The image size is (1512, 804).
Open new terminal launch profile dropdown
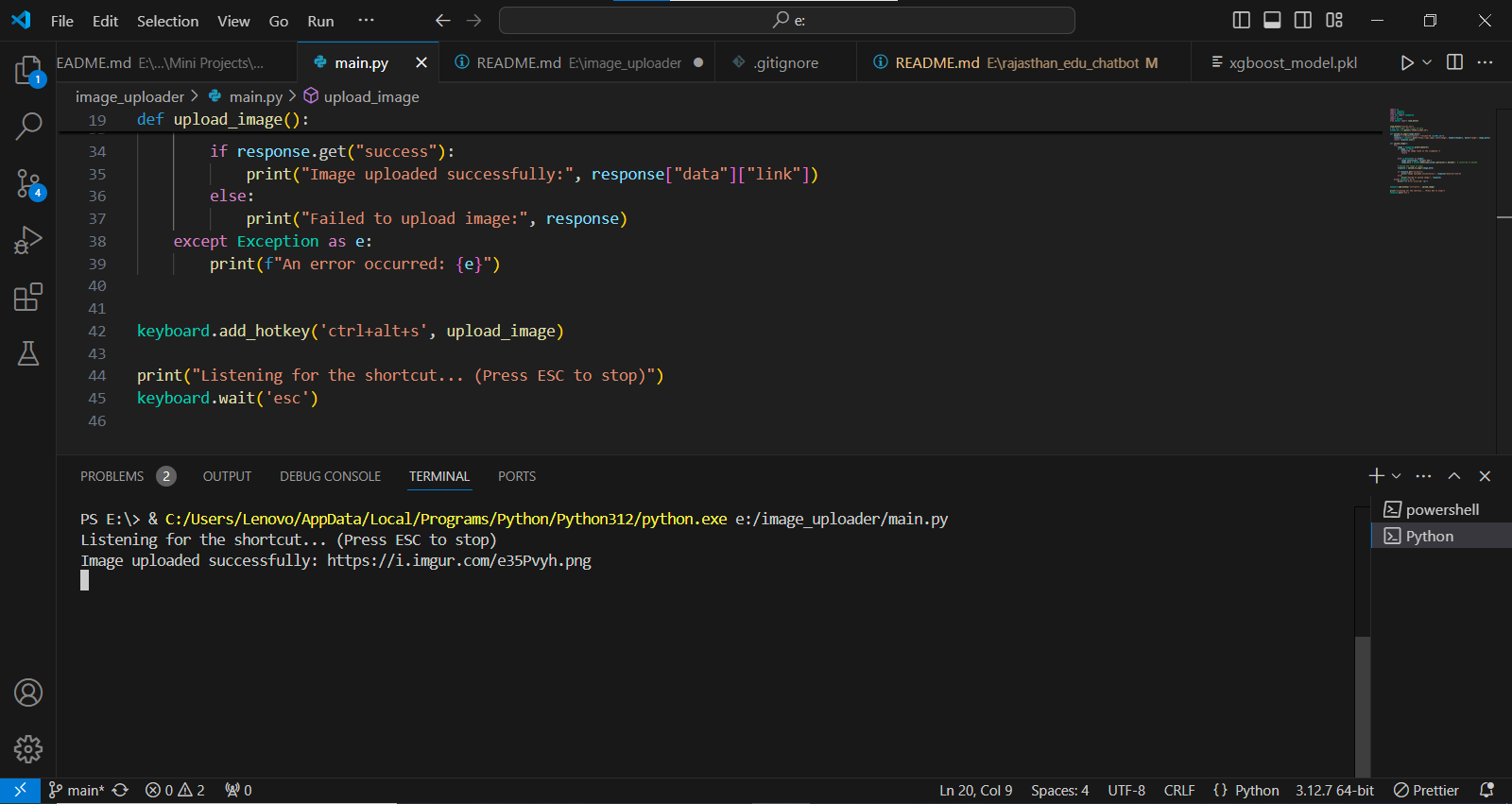1397,476
